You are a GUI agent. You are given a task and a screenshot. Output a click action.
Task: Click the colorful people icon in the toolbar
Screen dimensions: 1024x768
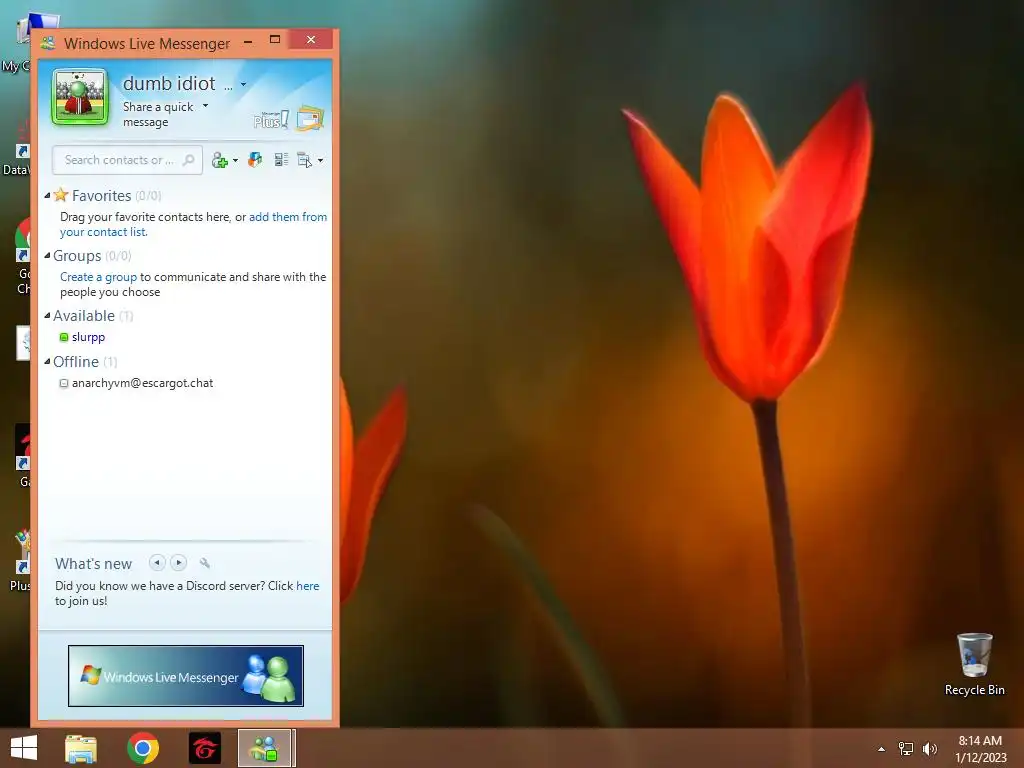255,160
